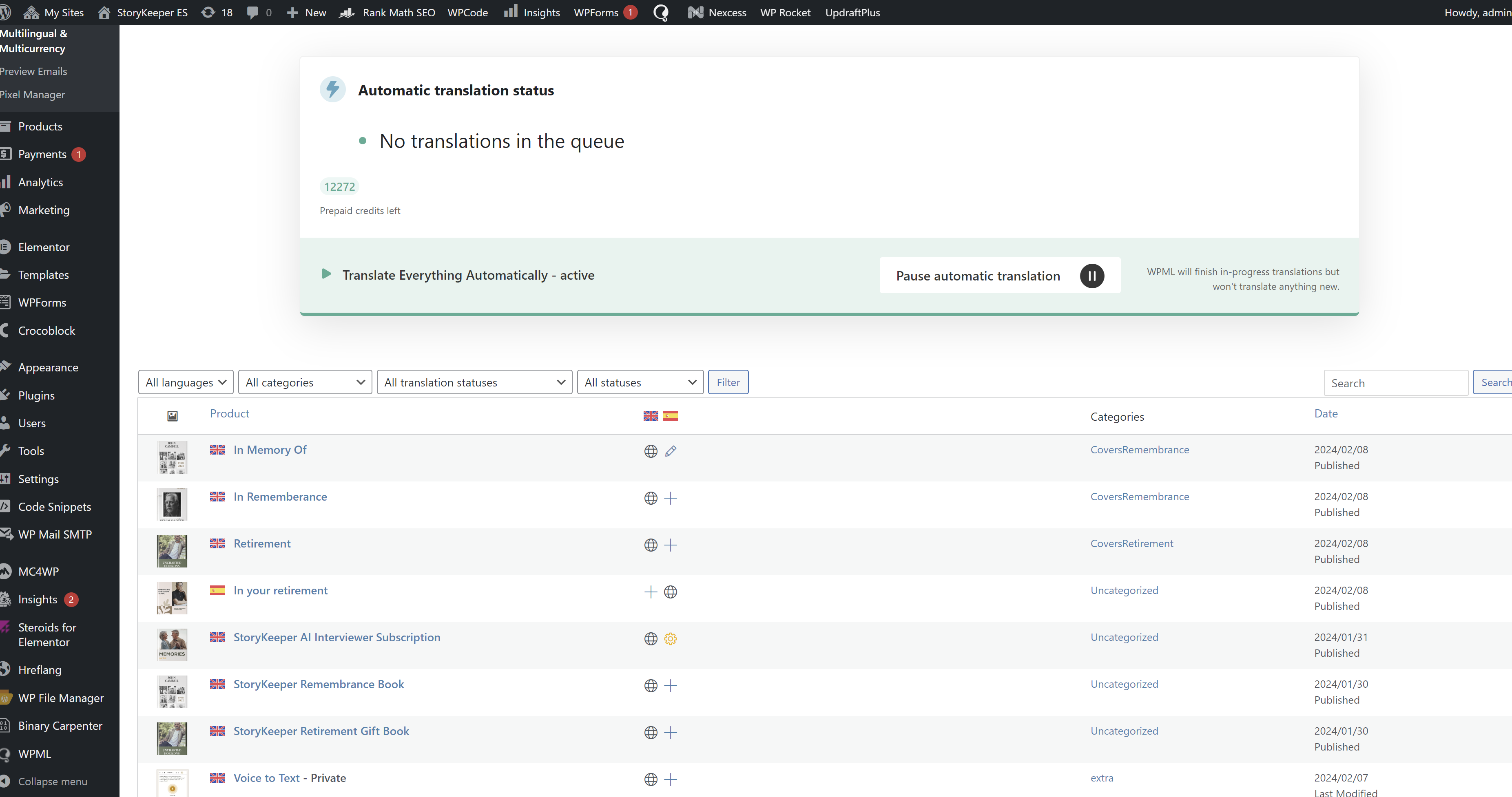Viewport: 1512px width, 797px height.
Task: Click the plus icon for In your retirement
Action: 650,592
